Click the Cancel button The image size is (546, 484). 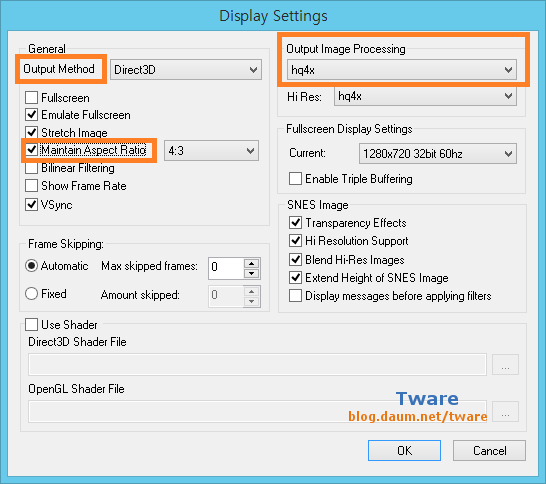click(489, 451)
